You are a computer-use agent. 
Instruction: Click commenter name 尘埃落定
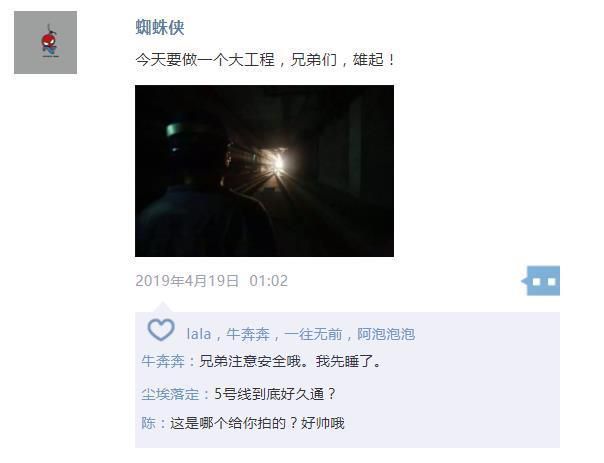click(170, 394)
